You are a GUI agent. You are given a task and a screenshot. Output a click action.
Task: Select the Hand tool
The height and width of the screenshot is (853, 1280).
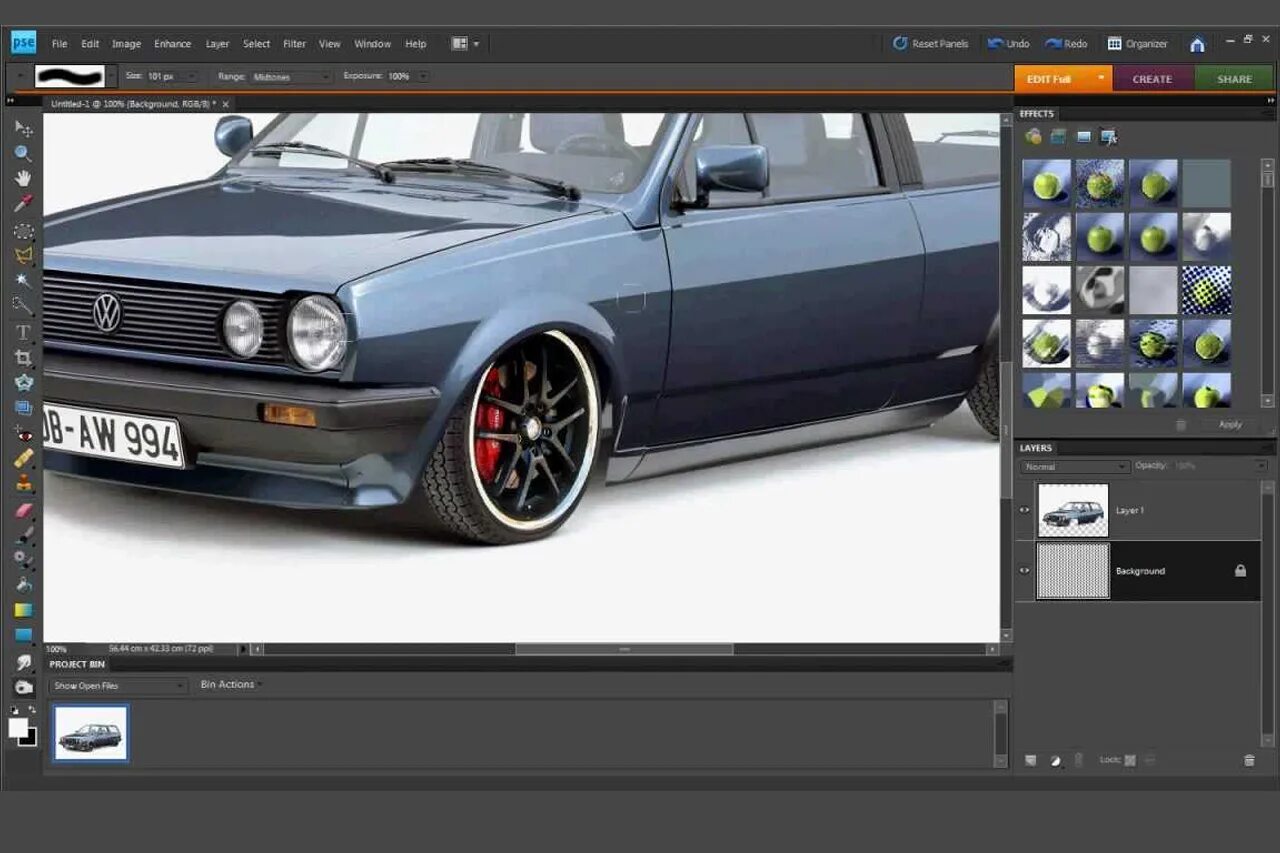[23, 179]
